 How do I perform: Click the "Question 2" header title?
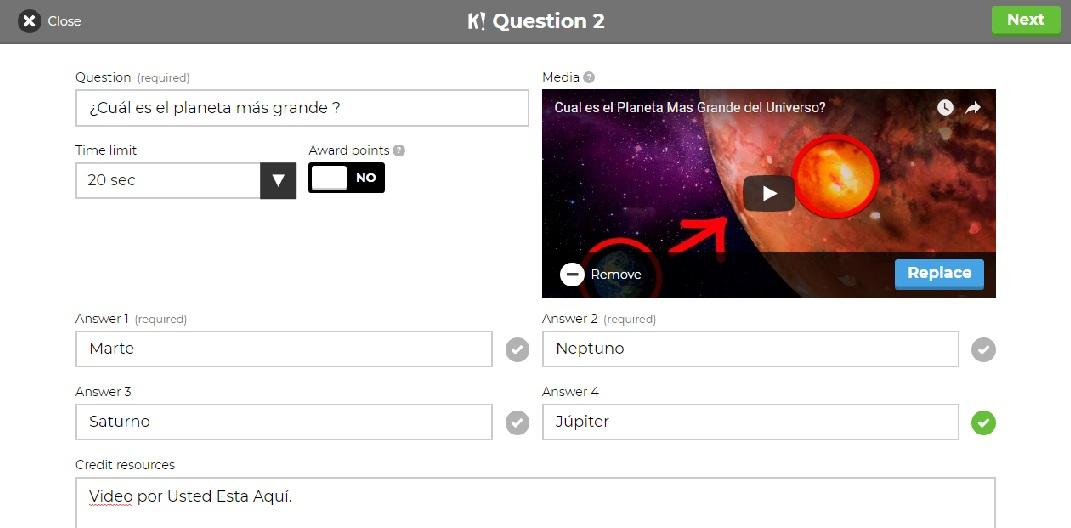pyautogui.click(x=548, y=21)
